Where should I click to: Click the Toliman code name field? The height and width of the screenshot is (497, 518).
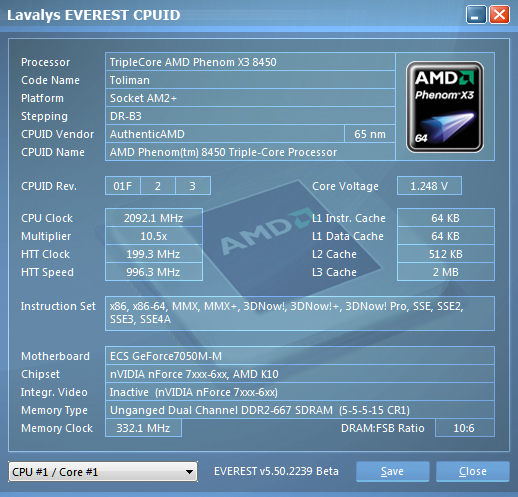coord(250,80)
